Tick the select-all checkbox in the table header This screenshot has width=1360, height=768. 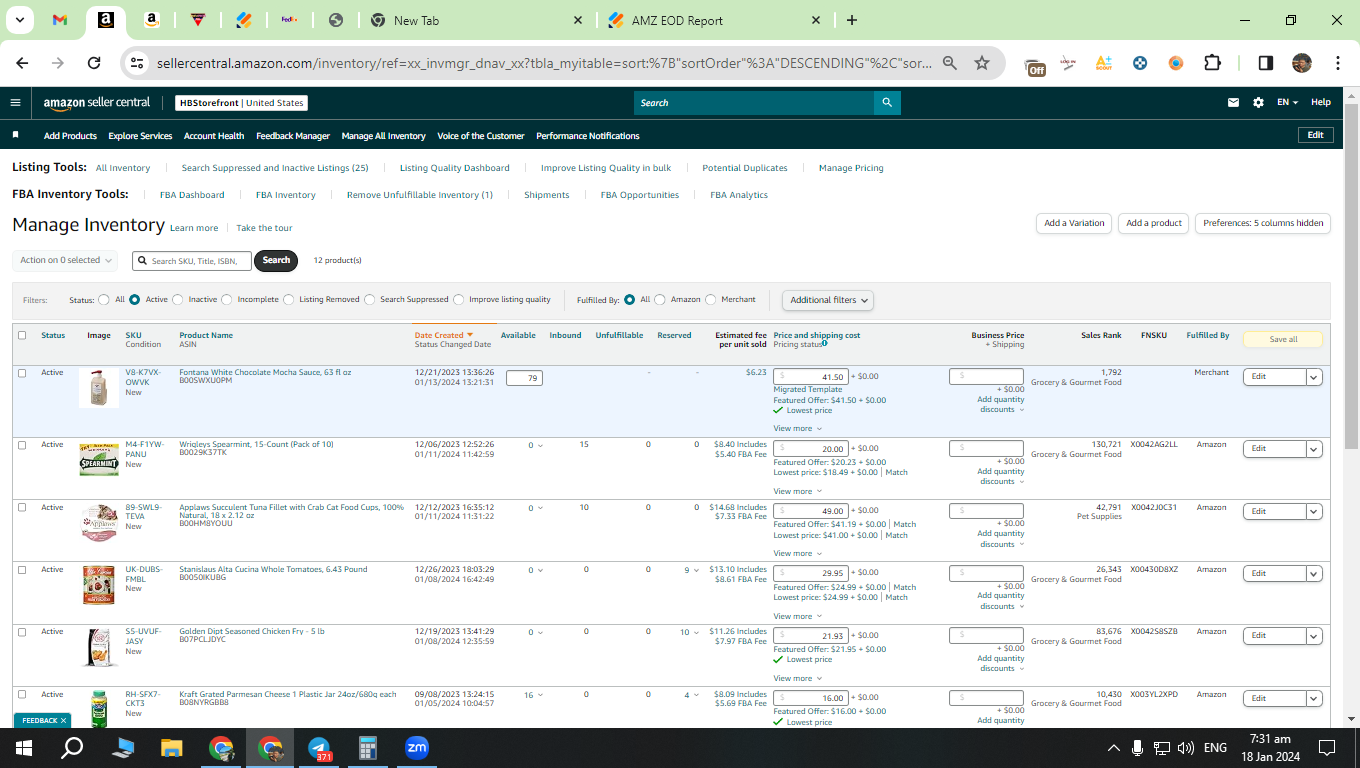(x=22, y=335)
